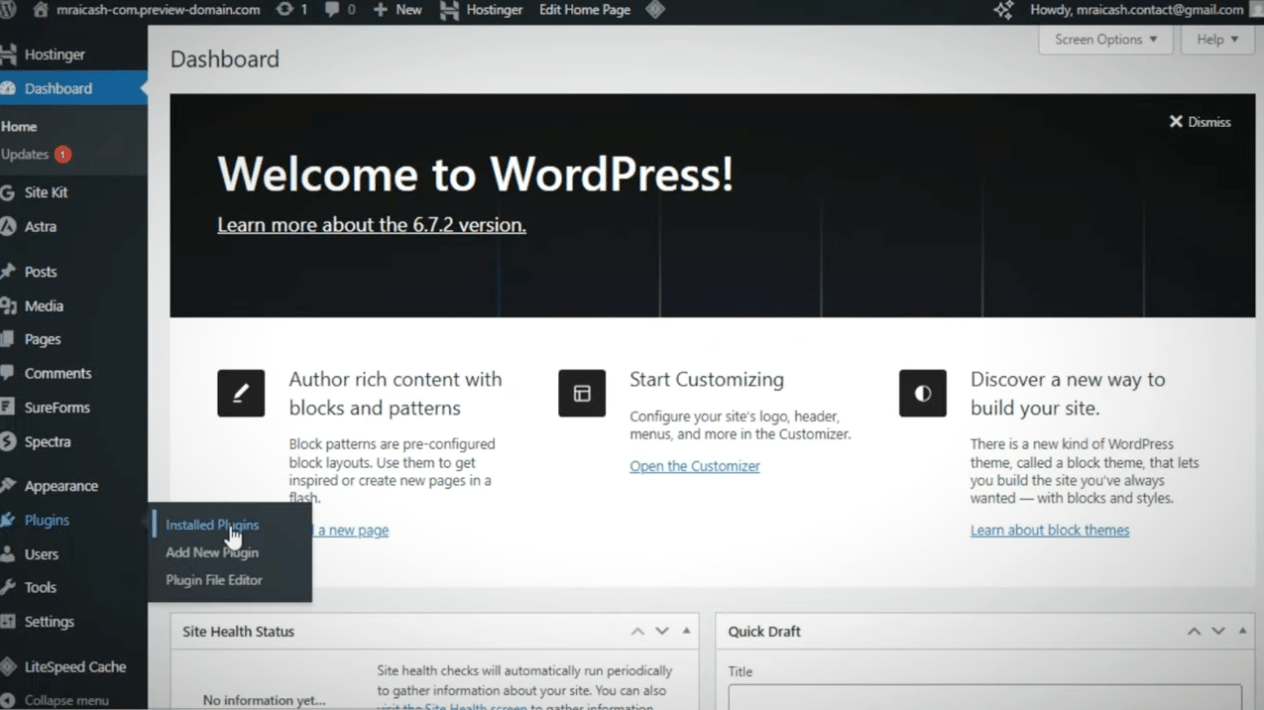The width and height of the screenshot is (1264, 710).
Task: Collapse the Quick Draft panel
Action: [x=1242, y=631]
